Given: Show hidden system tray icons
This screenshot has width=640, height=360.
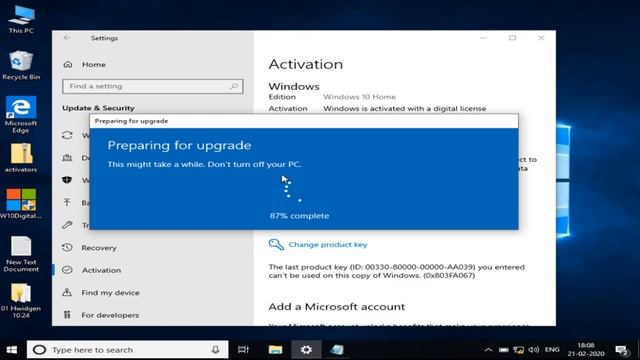Looking at the screenshot, I should (x=488, y=350).
